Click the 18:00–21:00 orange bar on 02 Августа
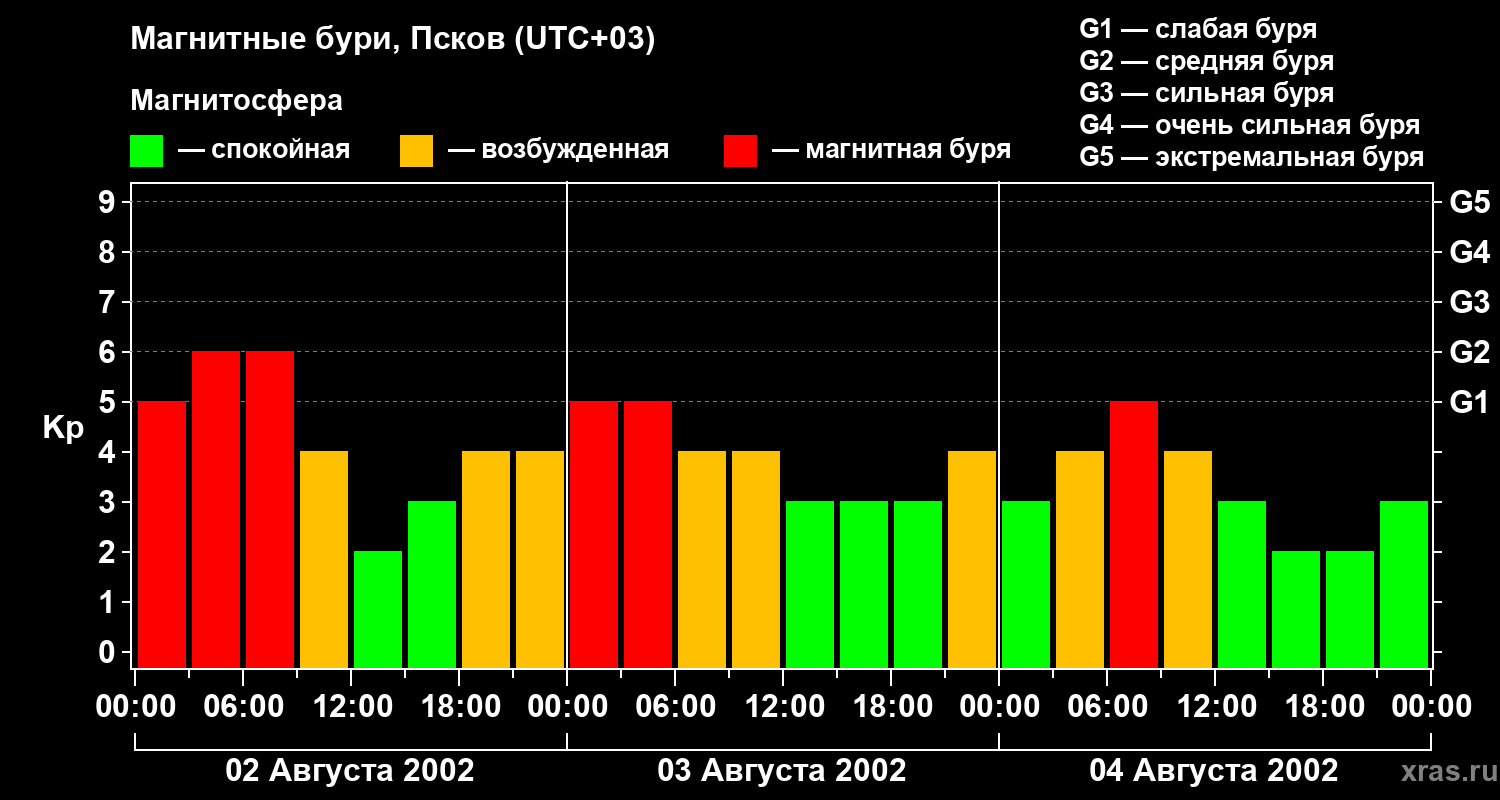The height and width of the screenshot is (800, 1500). 486,559
